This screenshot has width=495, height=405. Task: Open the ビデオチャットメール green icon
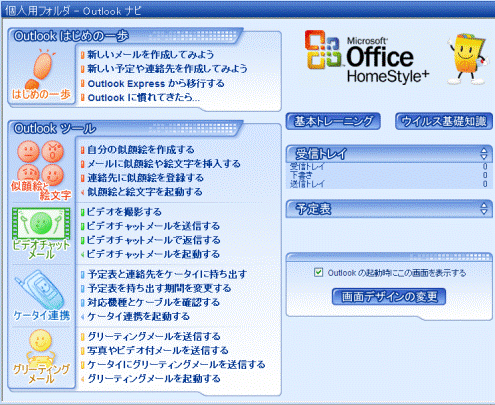(41, 233)
